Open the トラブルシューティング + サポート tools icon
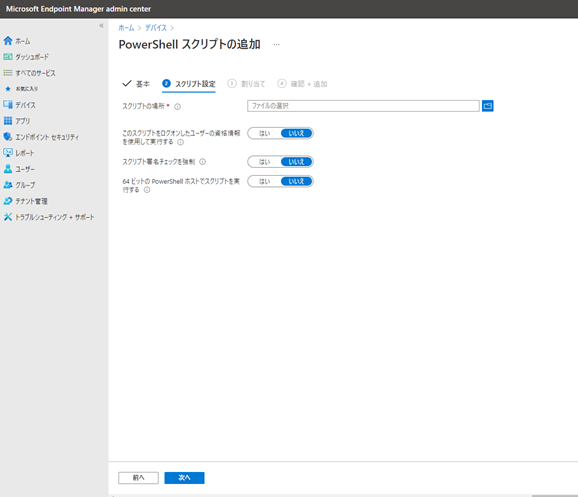Viewport: 578px width, 497px height. (8, 217)
